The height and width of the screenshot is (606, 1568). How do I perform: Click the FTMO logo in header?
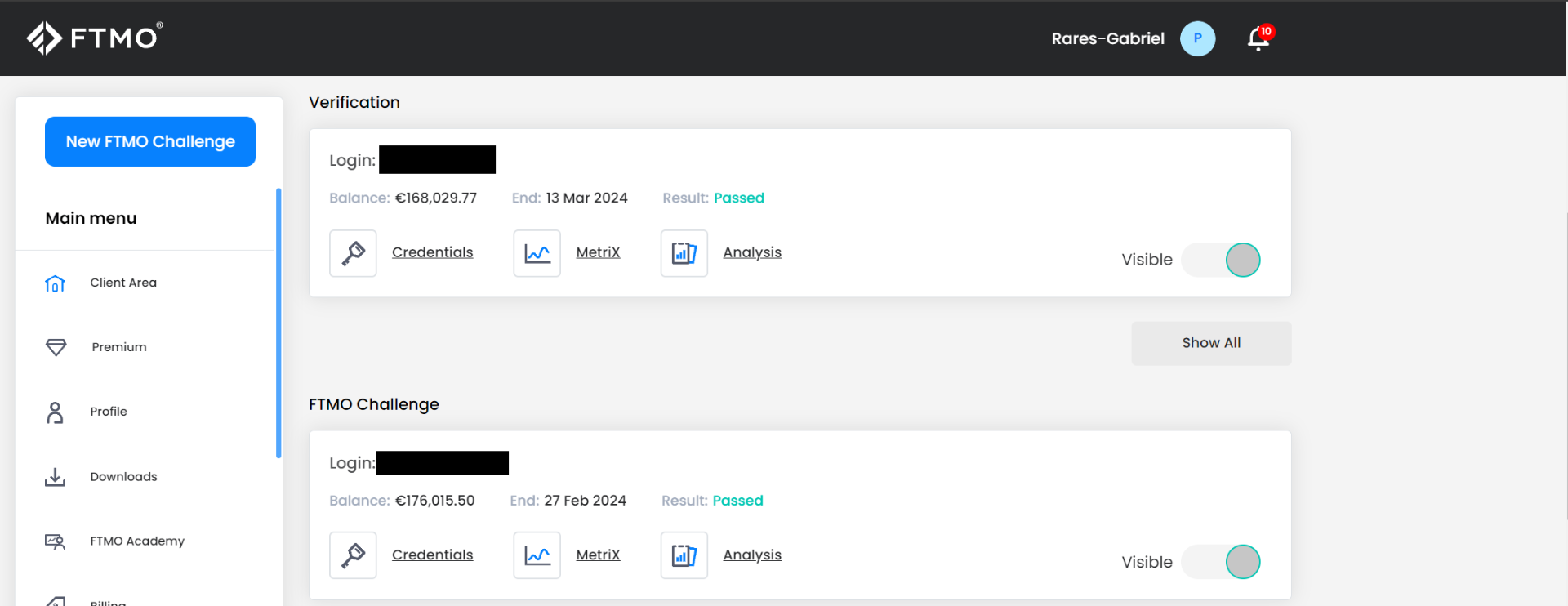95,38
